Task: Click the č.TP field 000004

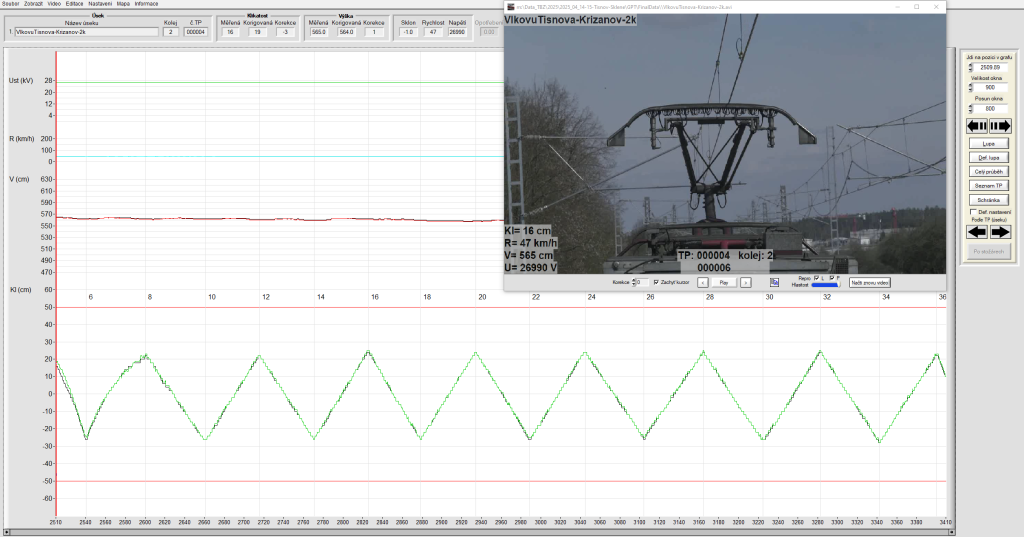Action: [196, 32]
